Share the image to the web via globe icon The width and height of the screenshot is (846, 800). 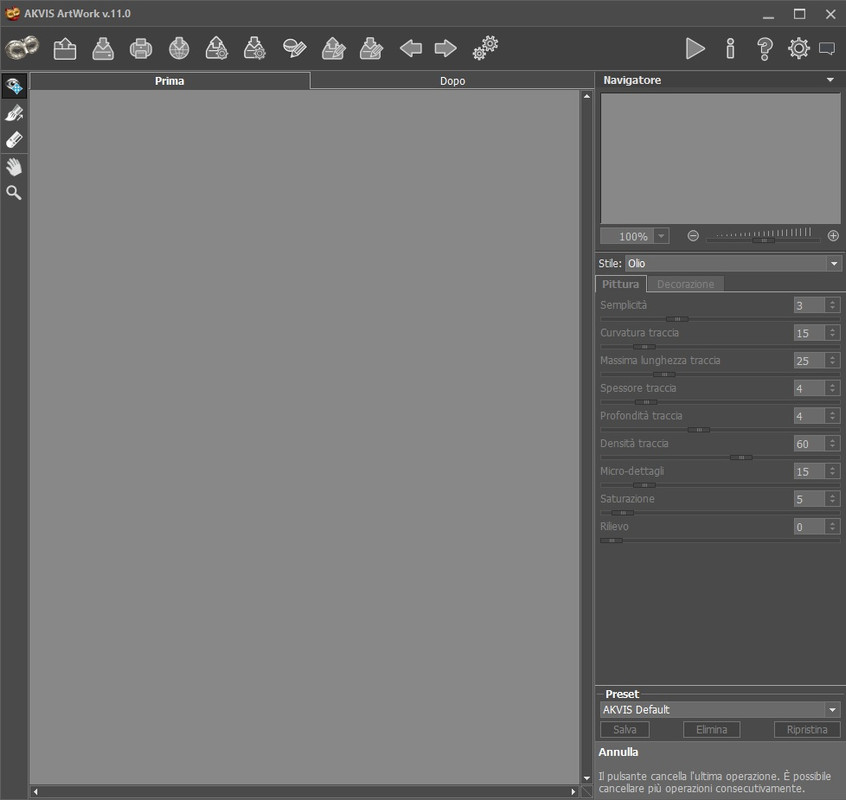tap(179, 49)
